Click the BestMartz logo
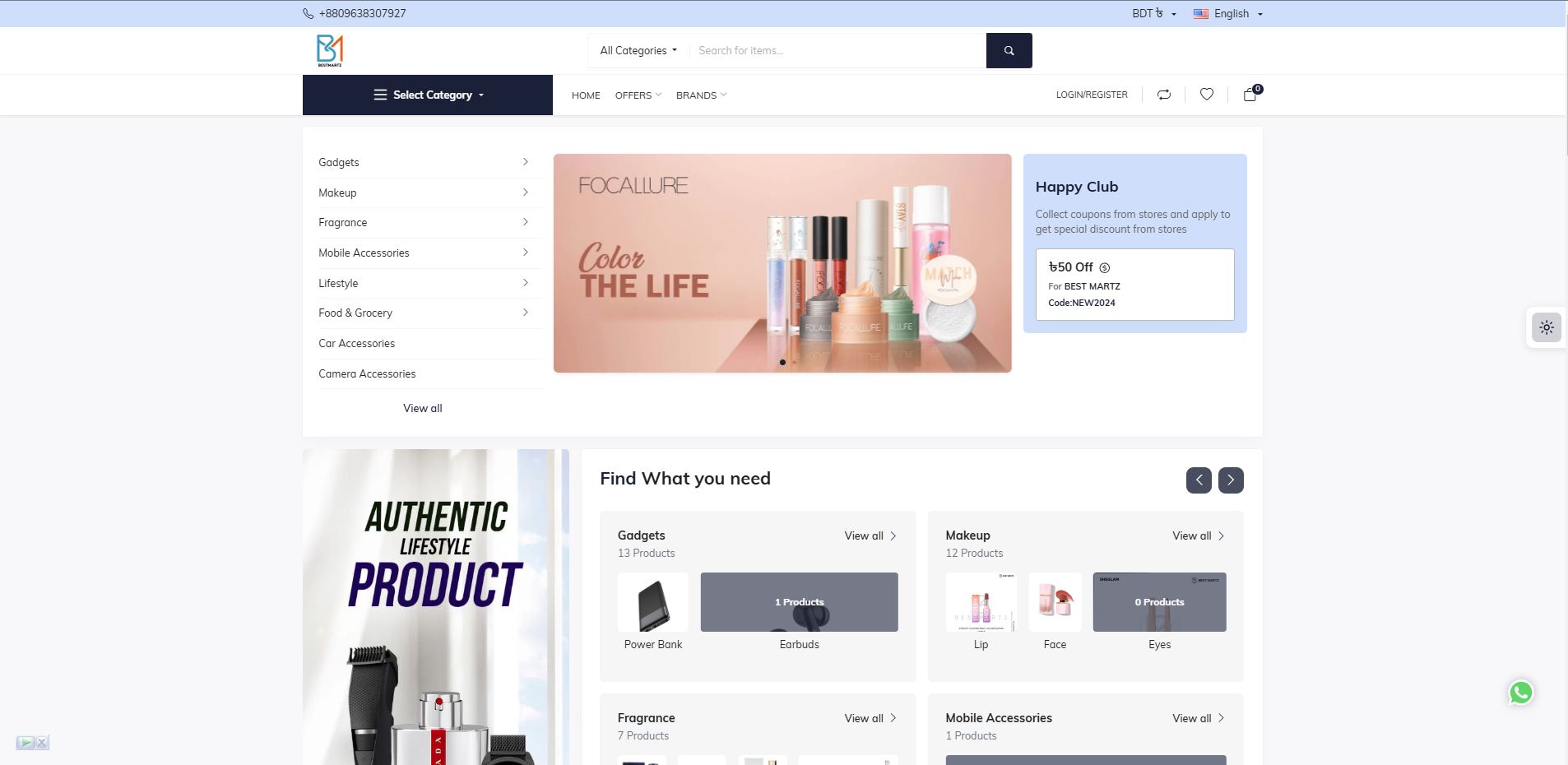This screenshot has width=1568, height=765. [330, 51]
